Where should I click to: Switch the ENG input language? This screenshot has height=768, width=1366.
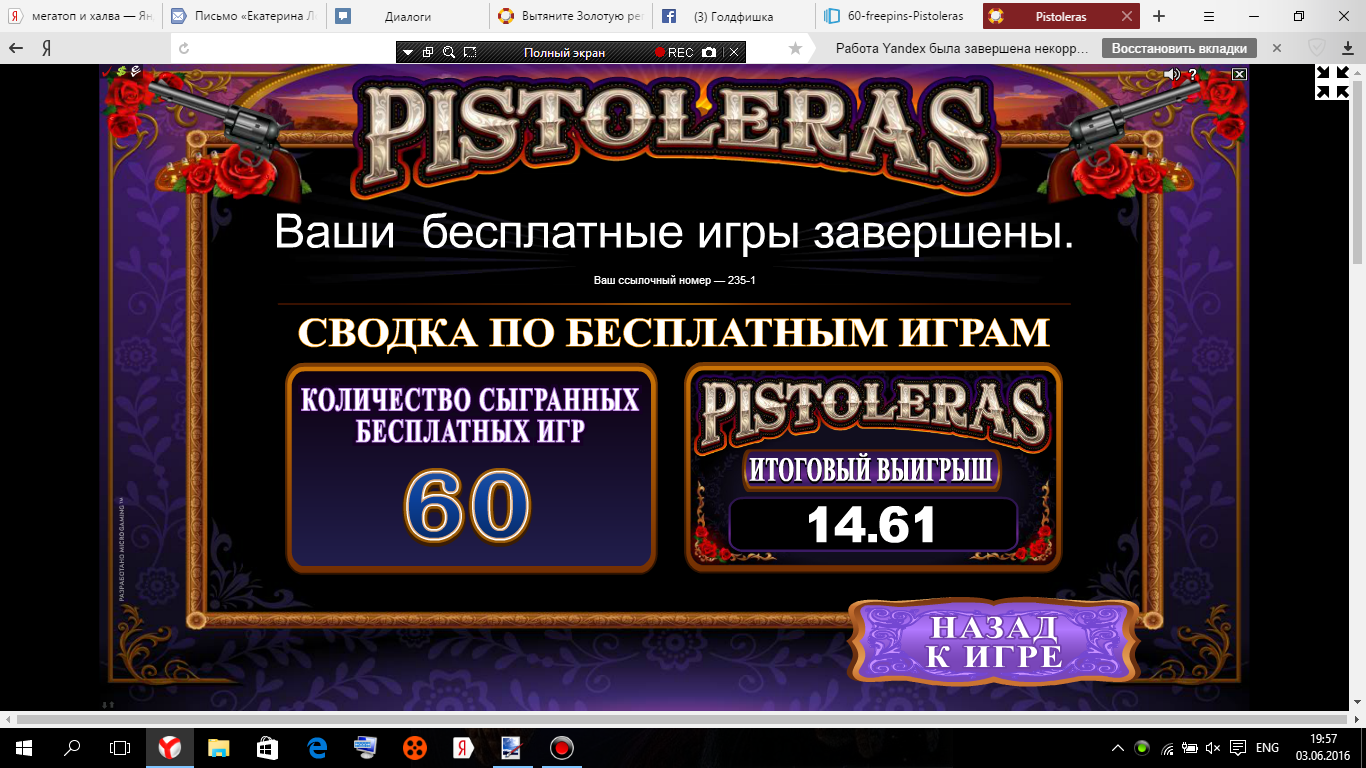pos(1267,748)
